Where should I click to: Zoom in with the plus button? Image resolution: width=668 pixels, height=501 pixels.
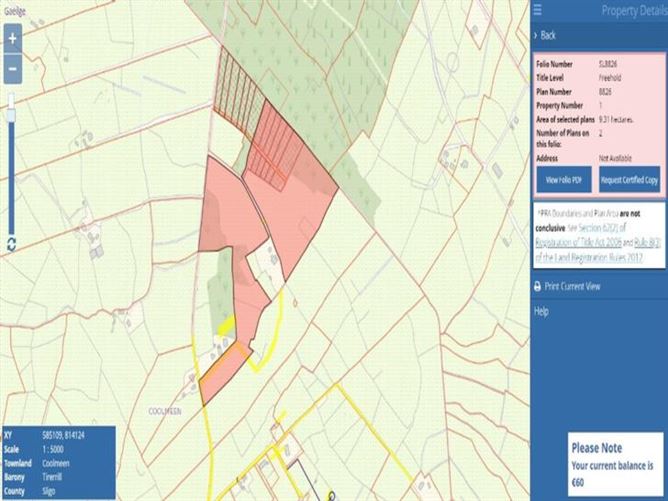pyautogui.click(x=13, y=39)
